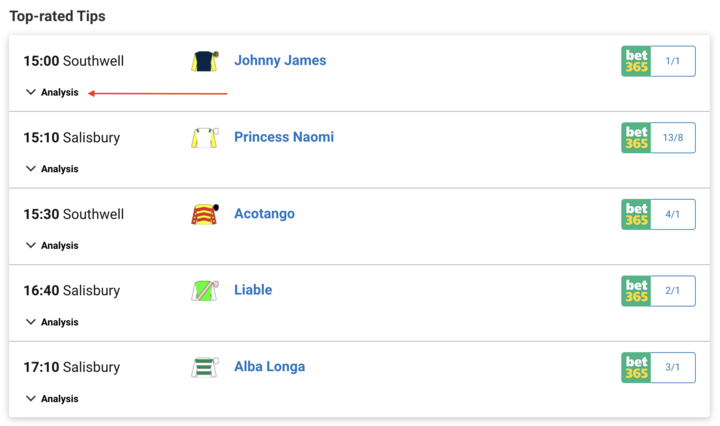720x426 pixels.
Task: Select the 2/1 odds for Liable
Action: tap(673, 291)
